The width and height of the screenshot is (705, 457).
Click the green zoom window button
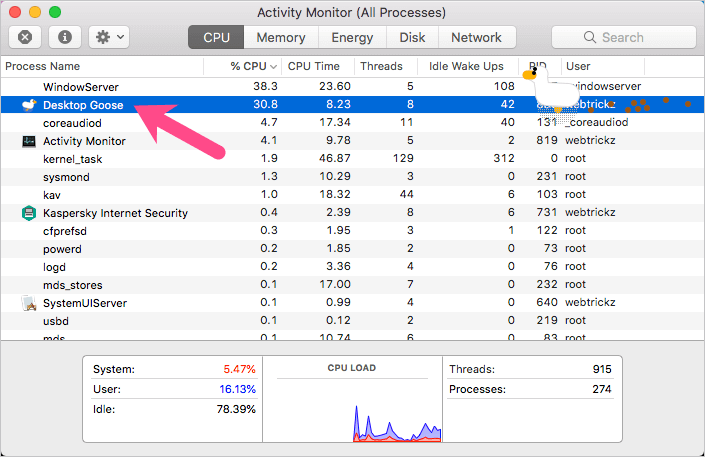point(55,12)
